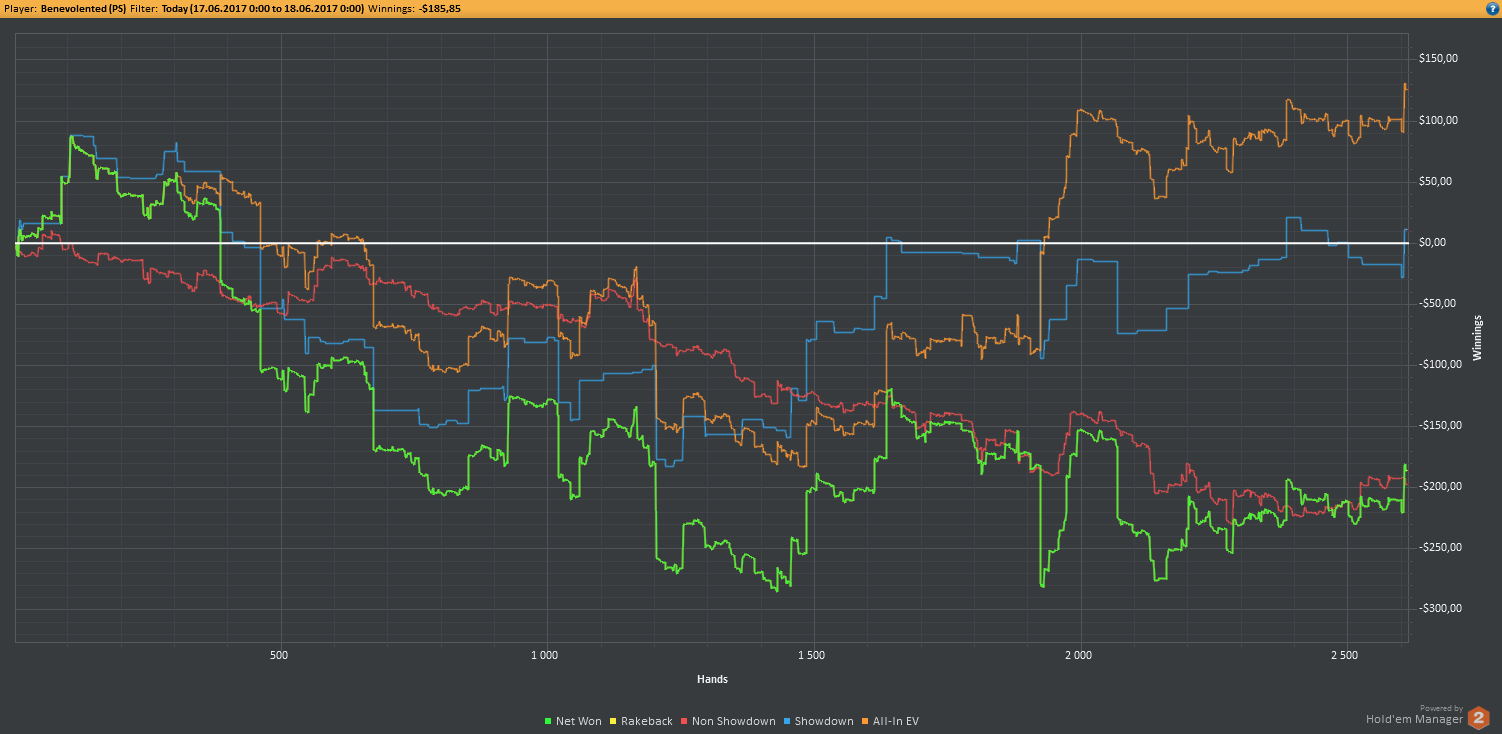Toggle the Showdown series legend label

pyautogui.click(x=824, y=721)
